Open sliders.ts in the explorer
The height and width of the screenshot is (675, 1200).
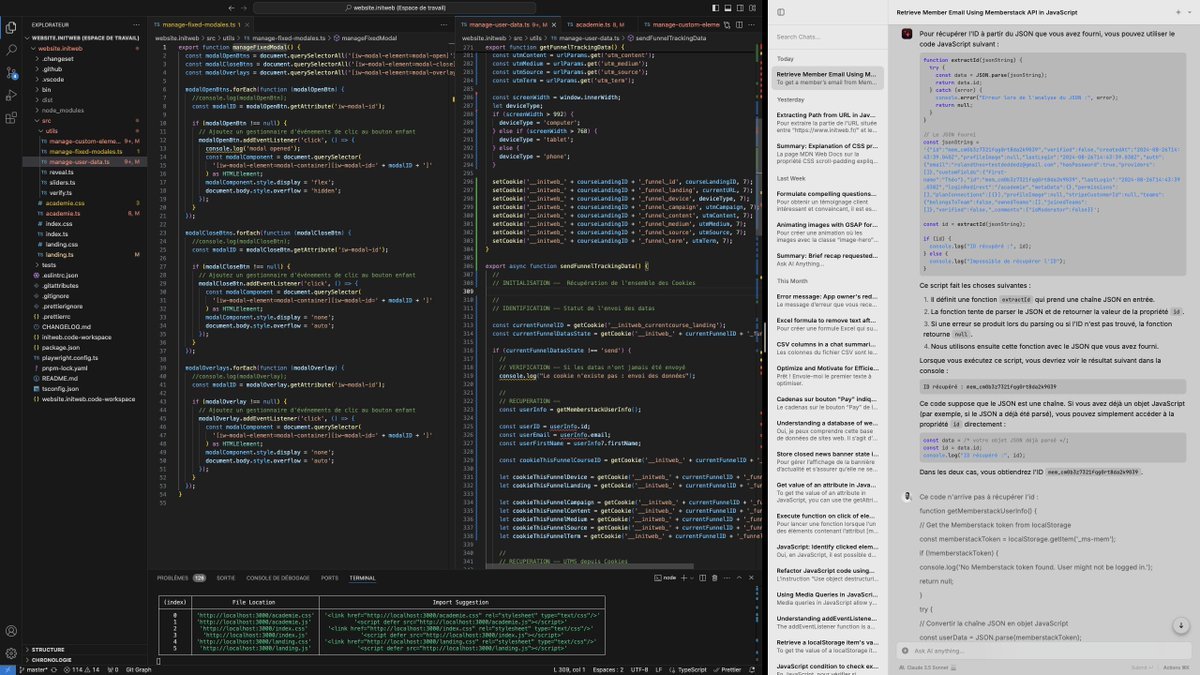[60, 182]
